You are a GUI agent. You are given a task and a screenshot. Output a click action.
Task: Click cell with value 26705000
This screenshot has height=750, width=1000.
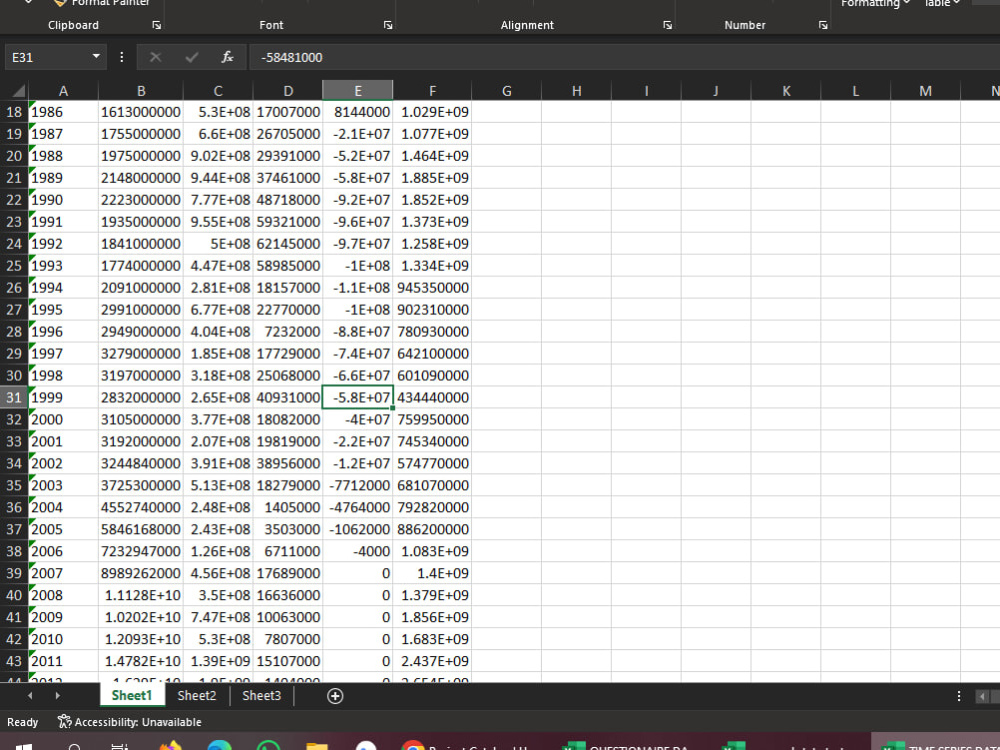coord(288,134)
